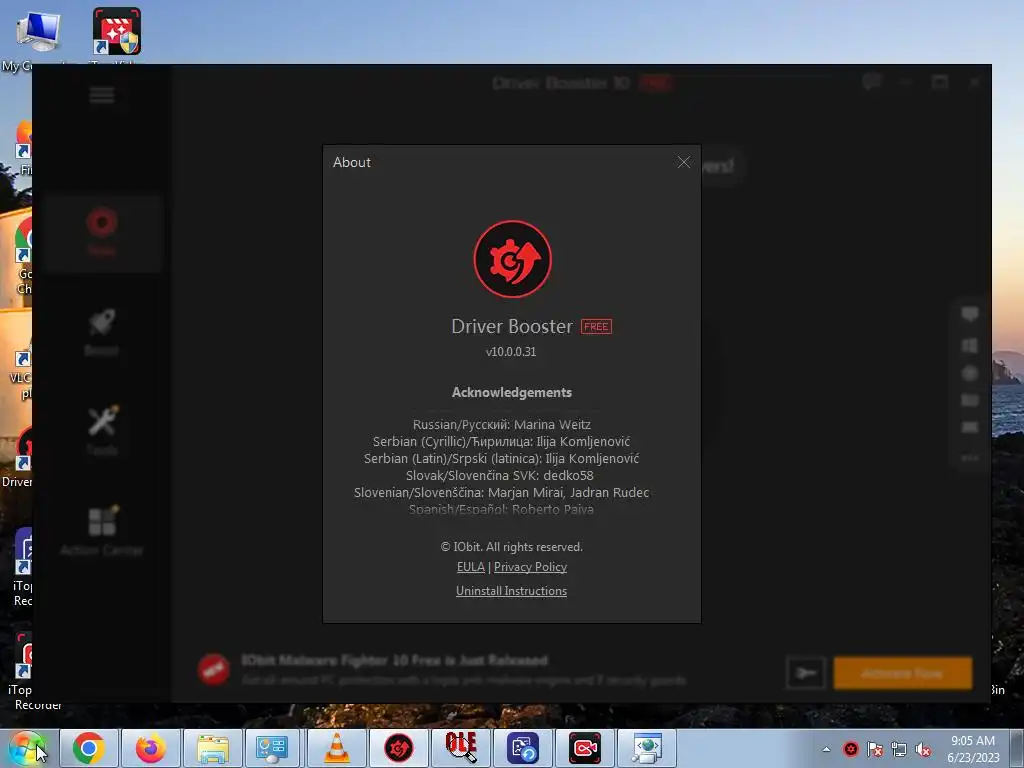Click the Driver Booster logo in About dialog
This screenshot has width=1024, height=768.
click(x=512, y=259)
